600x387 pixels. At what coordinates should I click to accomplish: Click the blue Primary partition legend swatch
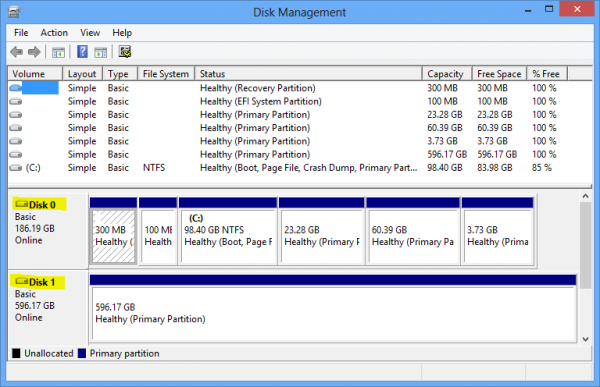pyautogui.click(x=82, y=353)
